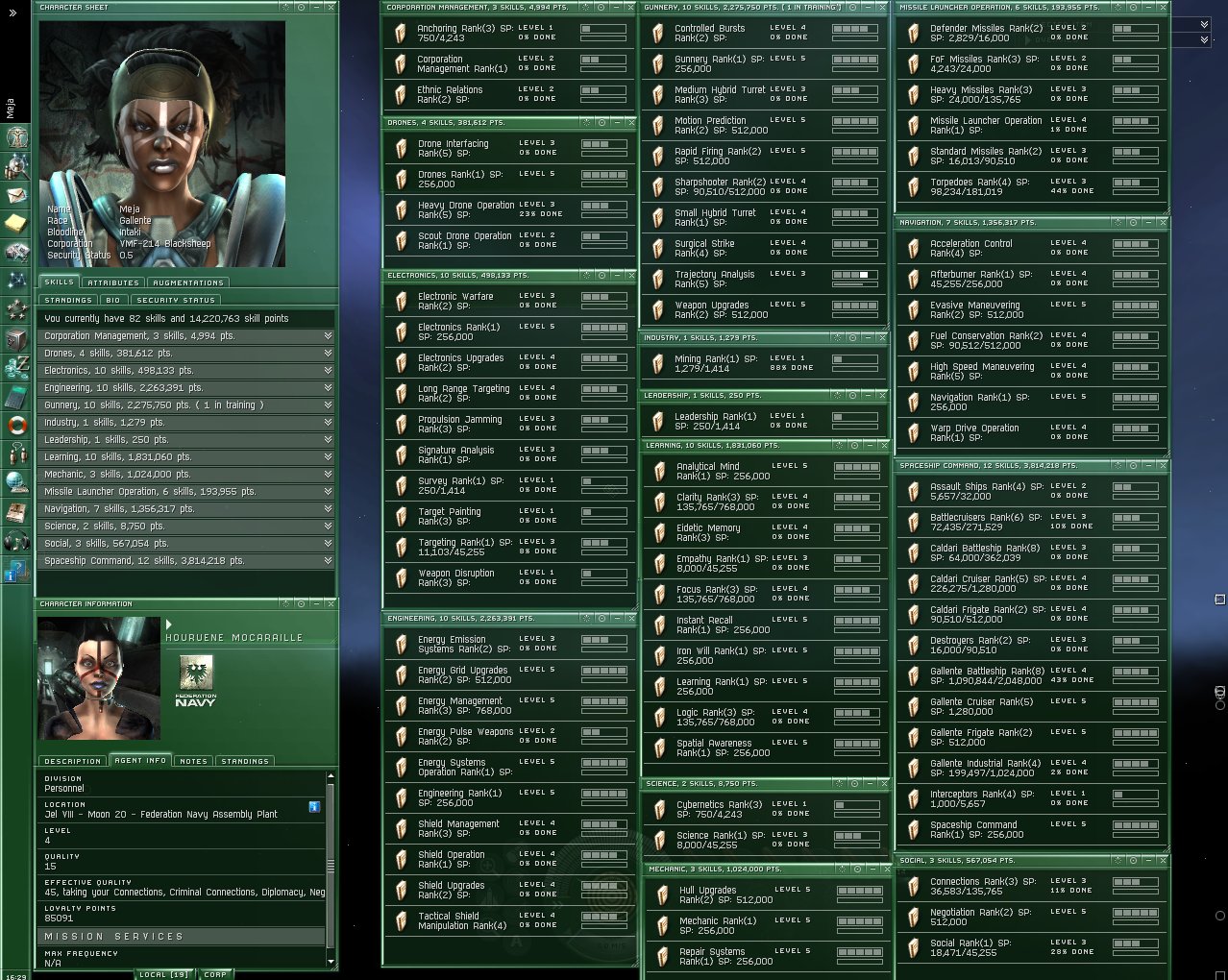
Task: Click the triangle arrow beside Houruene Mocaraille
Action: pos(168,625)
